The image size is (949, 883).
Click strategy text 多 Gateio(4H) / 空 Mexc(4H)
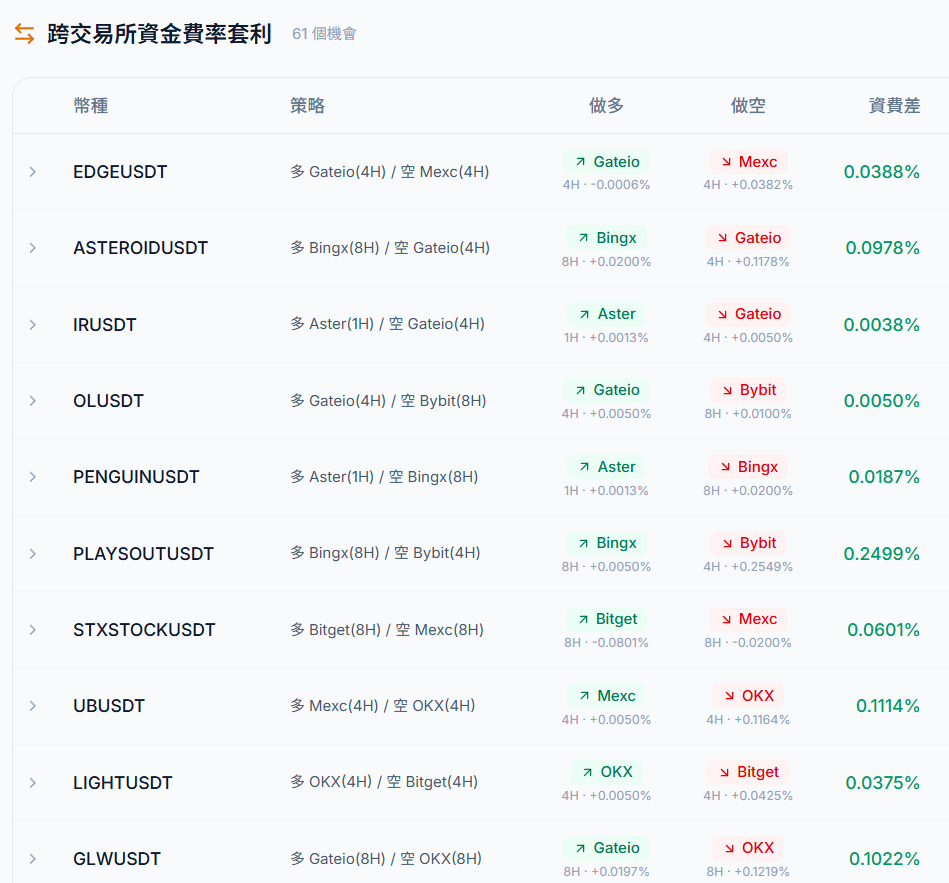coord(390,172)
